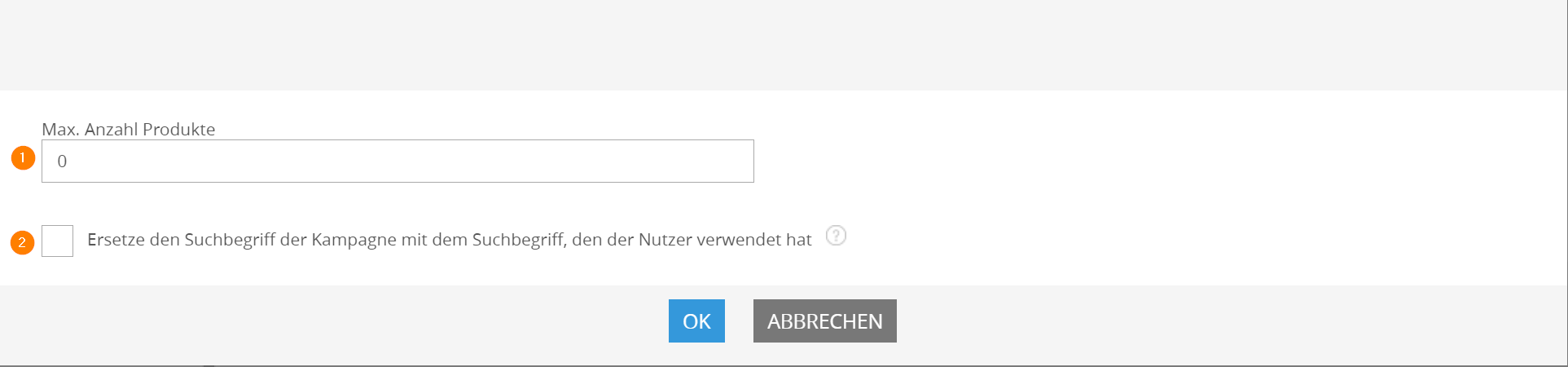Click the checkbox label text starting with Ersetze
1568x367 pixels.
click(x=450, y=240)
